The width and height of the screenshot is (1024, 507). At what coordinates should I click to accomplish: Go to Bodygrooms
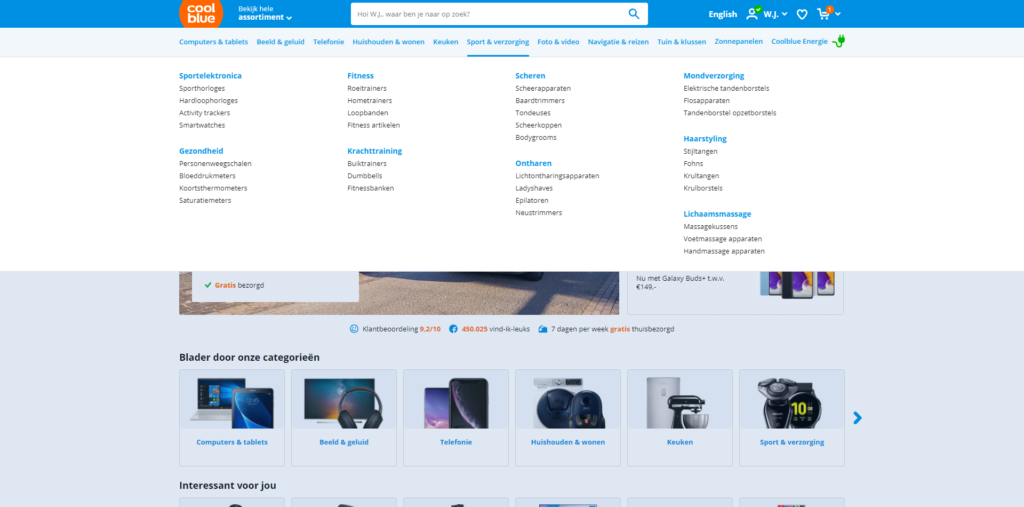[536, 138]
